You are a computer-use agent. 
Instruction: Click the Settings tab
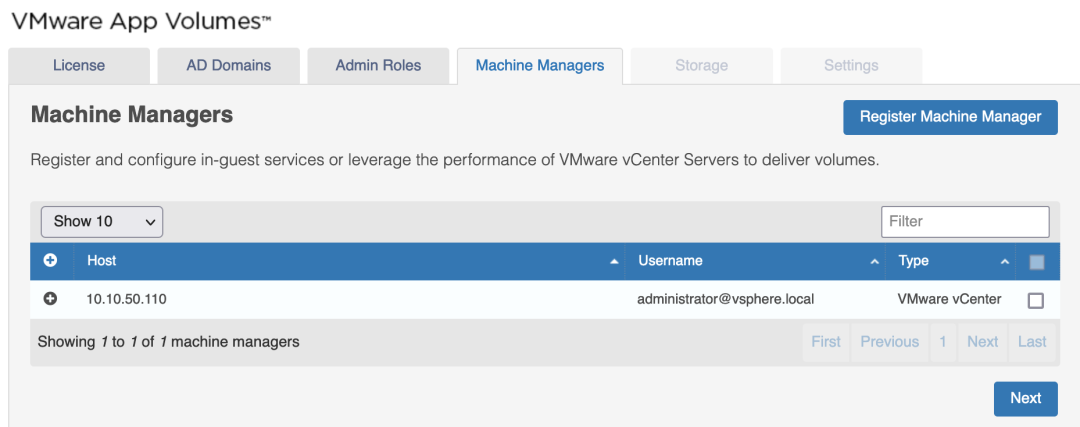[x=851, y=66]
